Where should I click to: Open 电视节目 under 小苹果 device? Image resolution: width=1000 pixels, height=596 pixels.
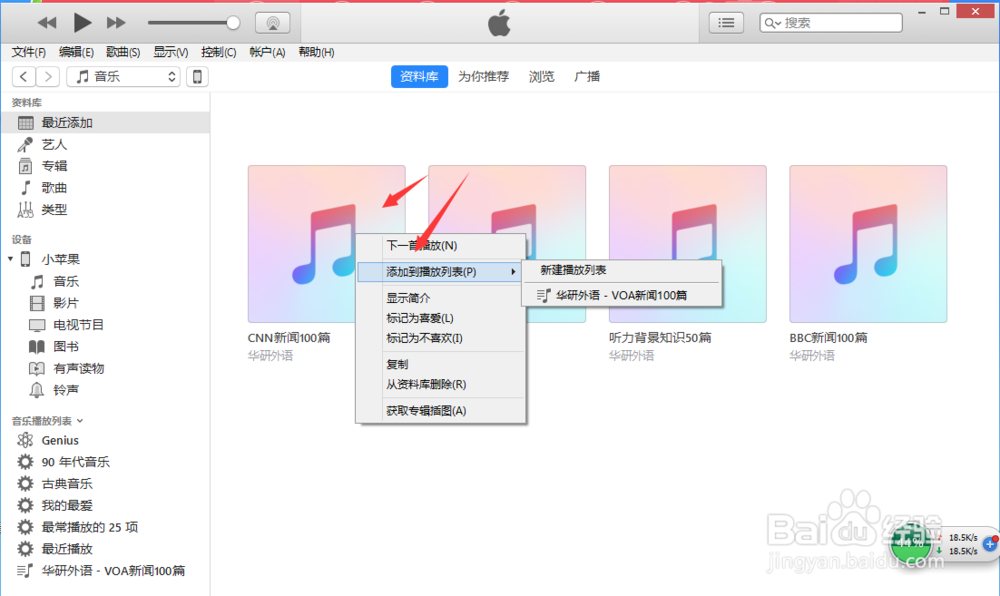tap(105, 324)
